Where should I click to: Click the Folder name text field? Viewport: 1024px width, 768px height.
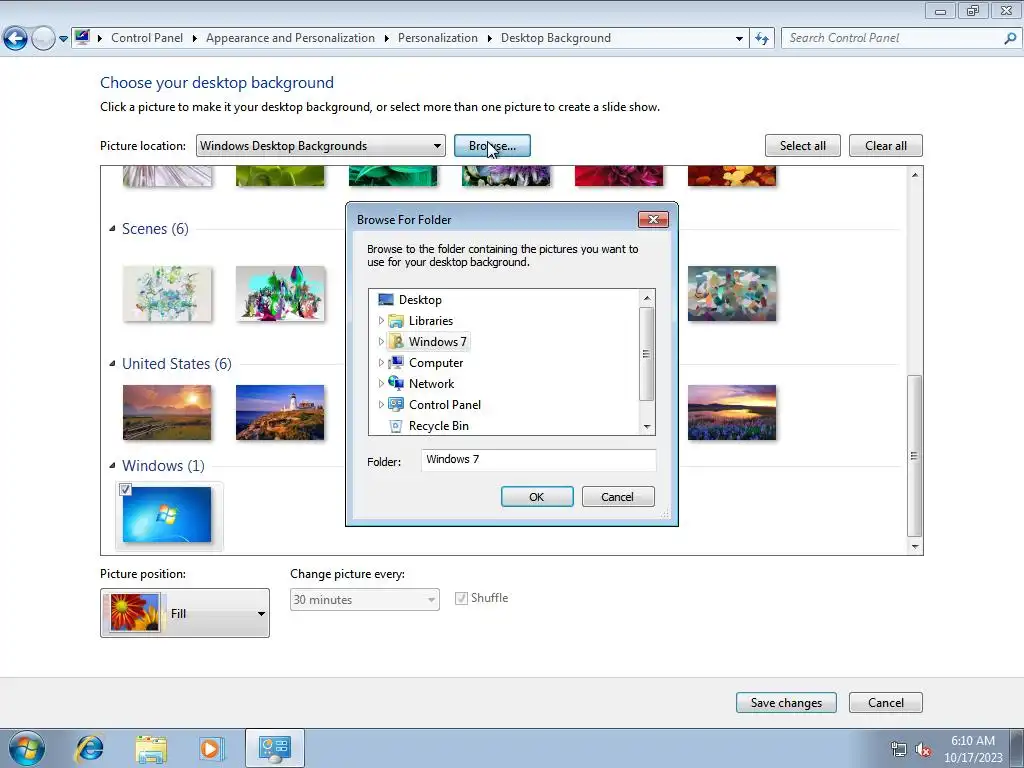pyautogui.click(x=539, y=460)
